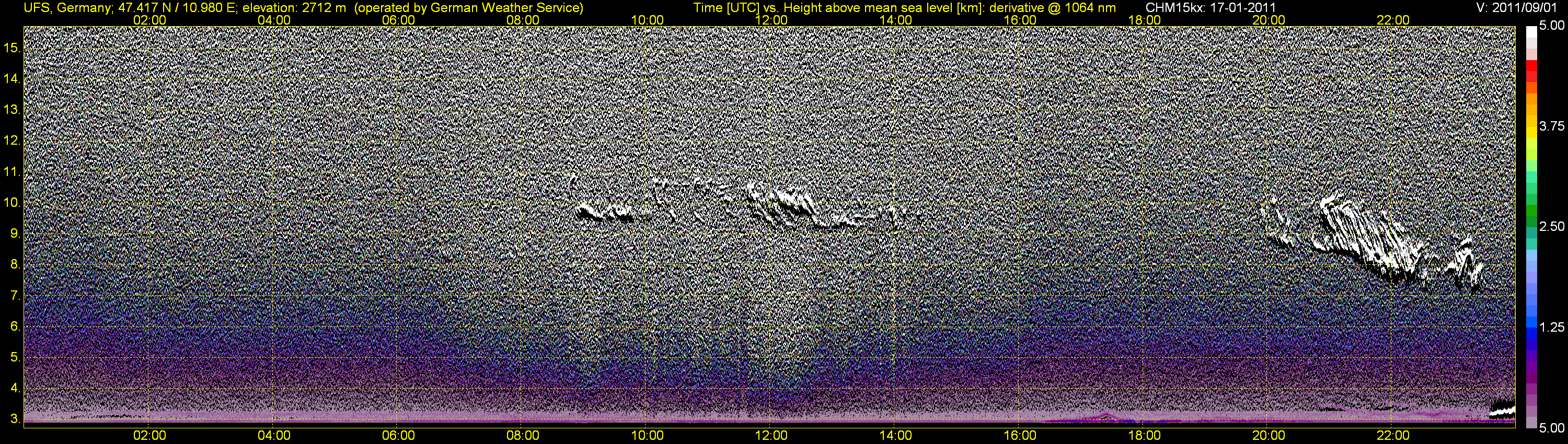The width and height of the screenshot is (1568, 444).
Task: Select the coordinates '47.417 N / 10.980 E'
Action: point(176,8)
